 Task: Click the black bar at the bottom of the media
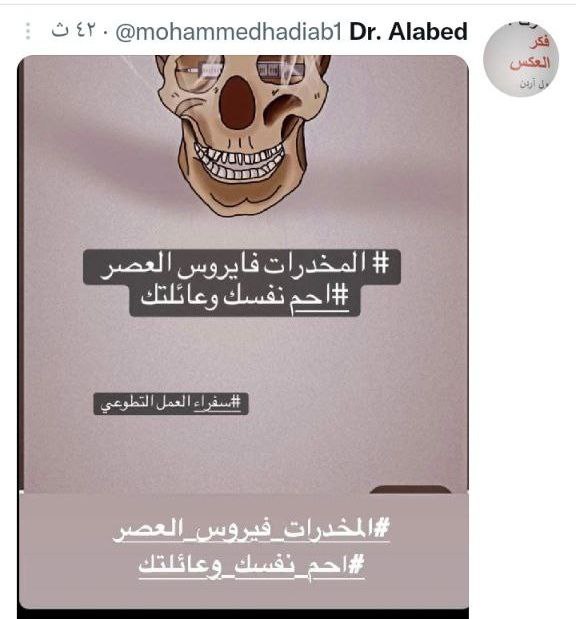click(x=243, y=614)
